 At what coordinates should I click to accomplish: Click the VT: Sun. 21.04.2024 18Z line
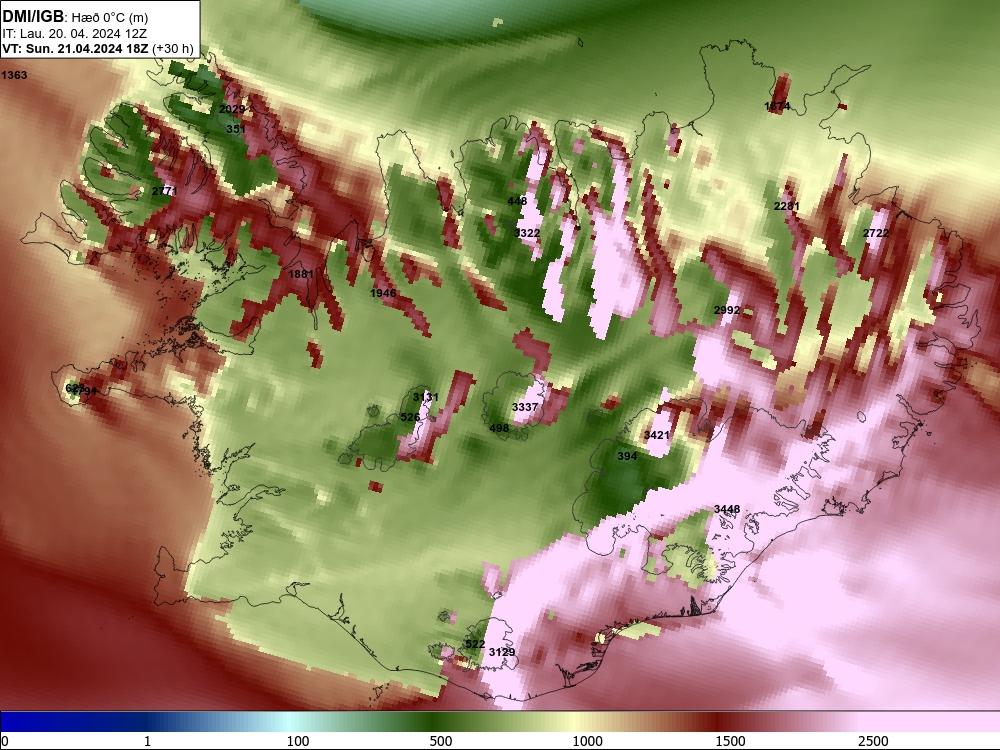[x=75, y=48]
